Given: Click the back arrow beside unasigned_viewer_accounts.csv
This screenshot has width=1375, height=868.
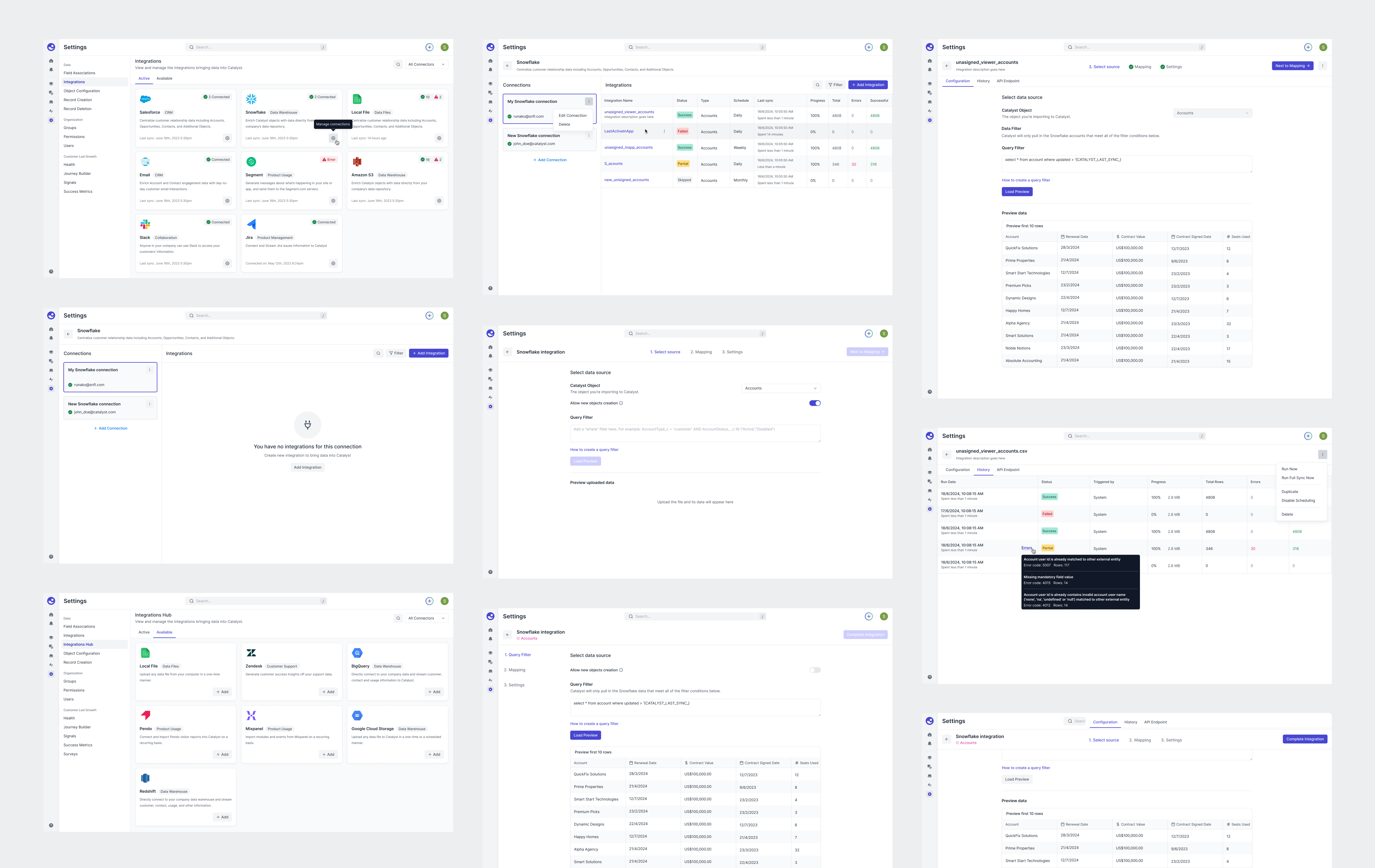Looking at the screenshot, I should [x=947, y=455].
